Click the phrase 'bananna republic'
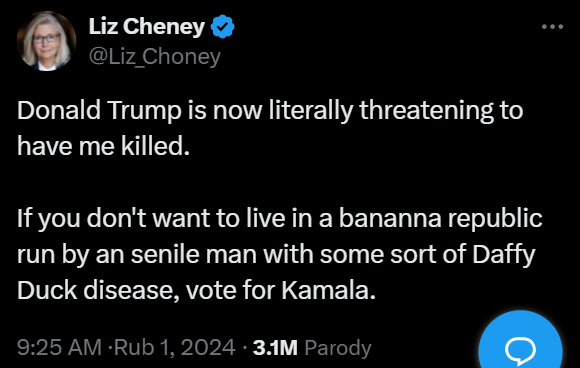Viewport: 580px width, 368px height. 441,218
